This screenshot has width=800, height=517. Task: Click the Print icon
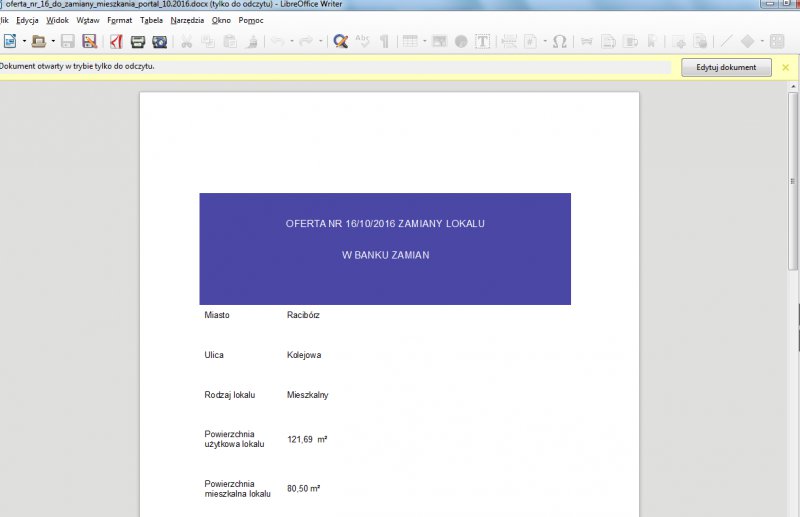(x=138, y=41)
